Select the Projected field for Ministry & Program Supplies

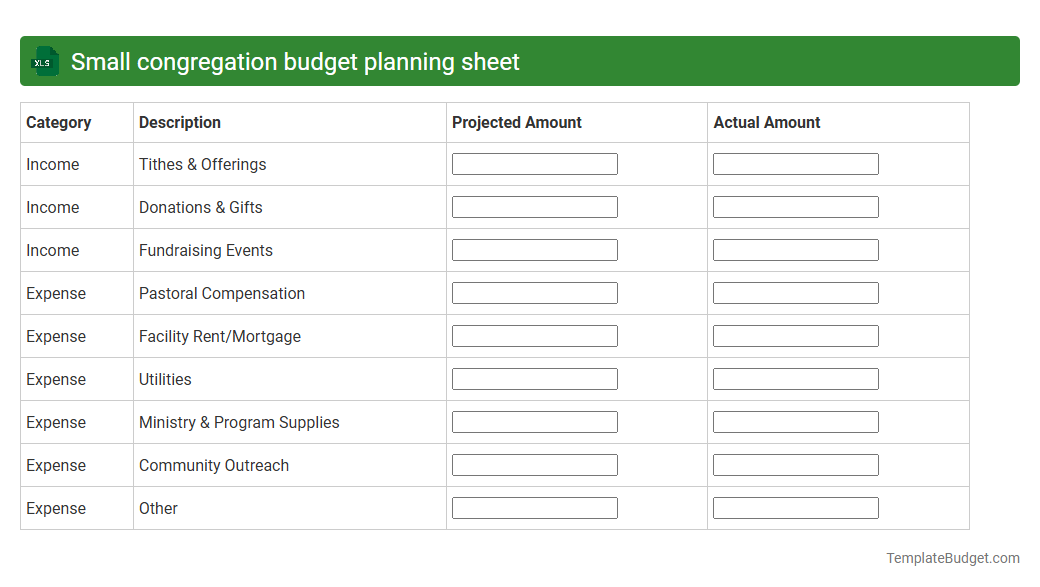534,421
